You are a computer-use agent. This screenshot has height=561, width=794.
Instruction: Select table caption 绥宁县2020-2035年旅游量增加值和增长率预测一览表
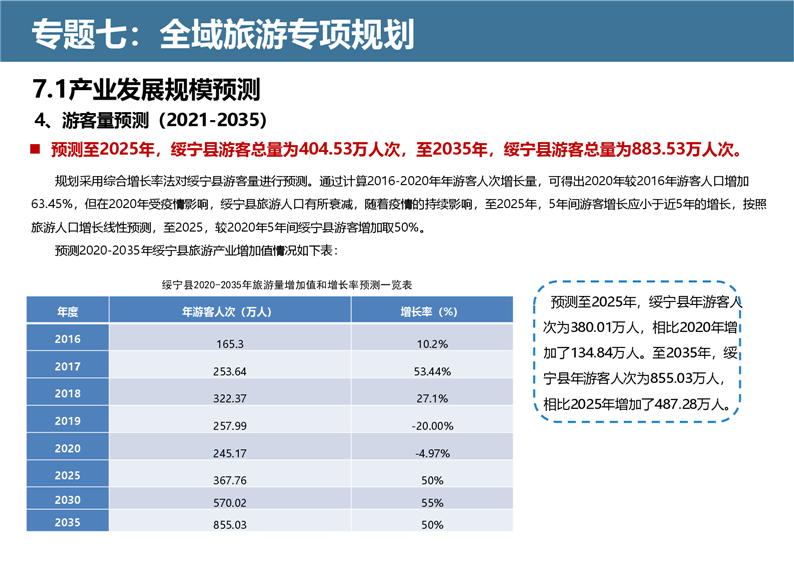tap(287, 285)
